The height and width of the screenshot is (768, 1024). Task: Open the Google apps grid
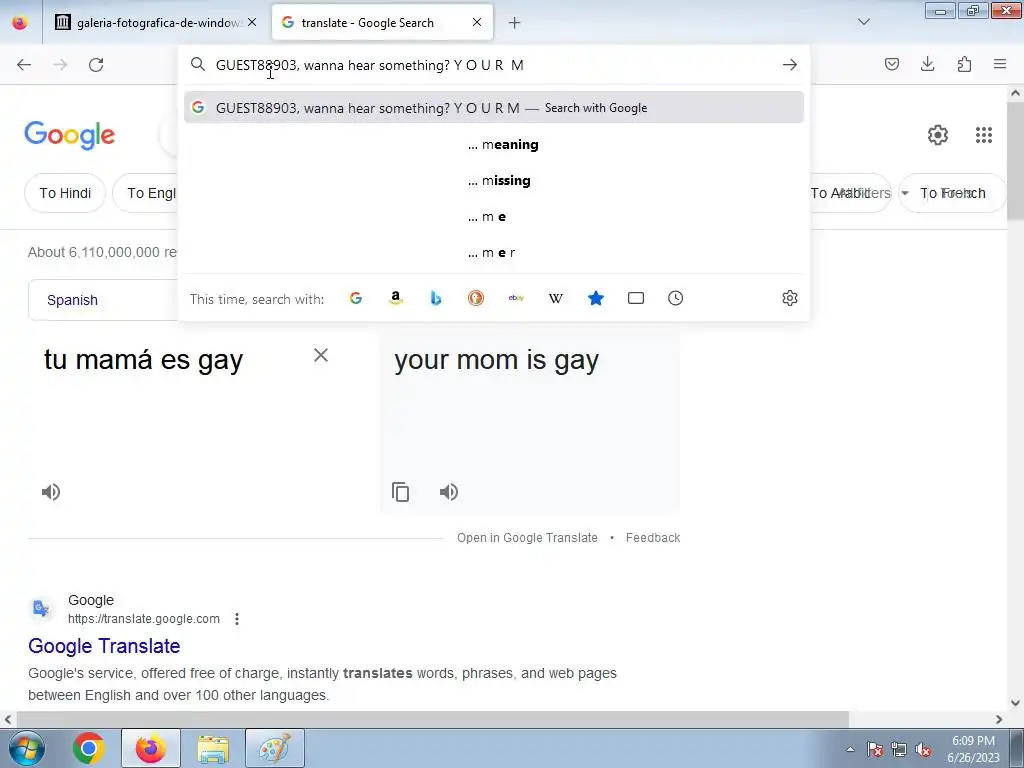[984, 135]
